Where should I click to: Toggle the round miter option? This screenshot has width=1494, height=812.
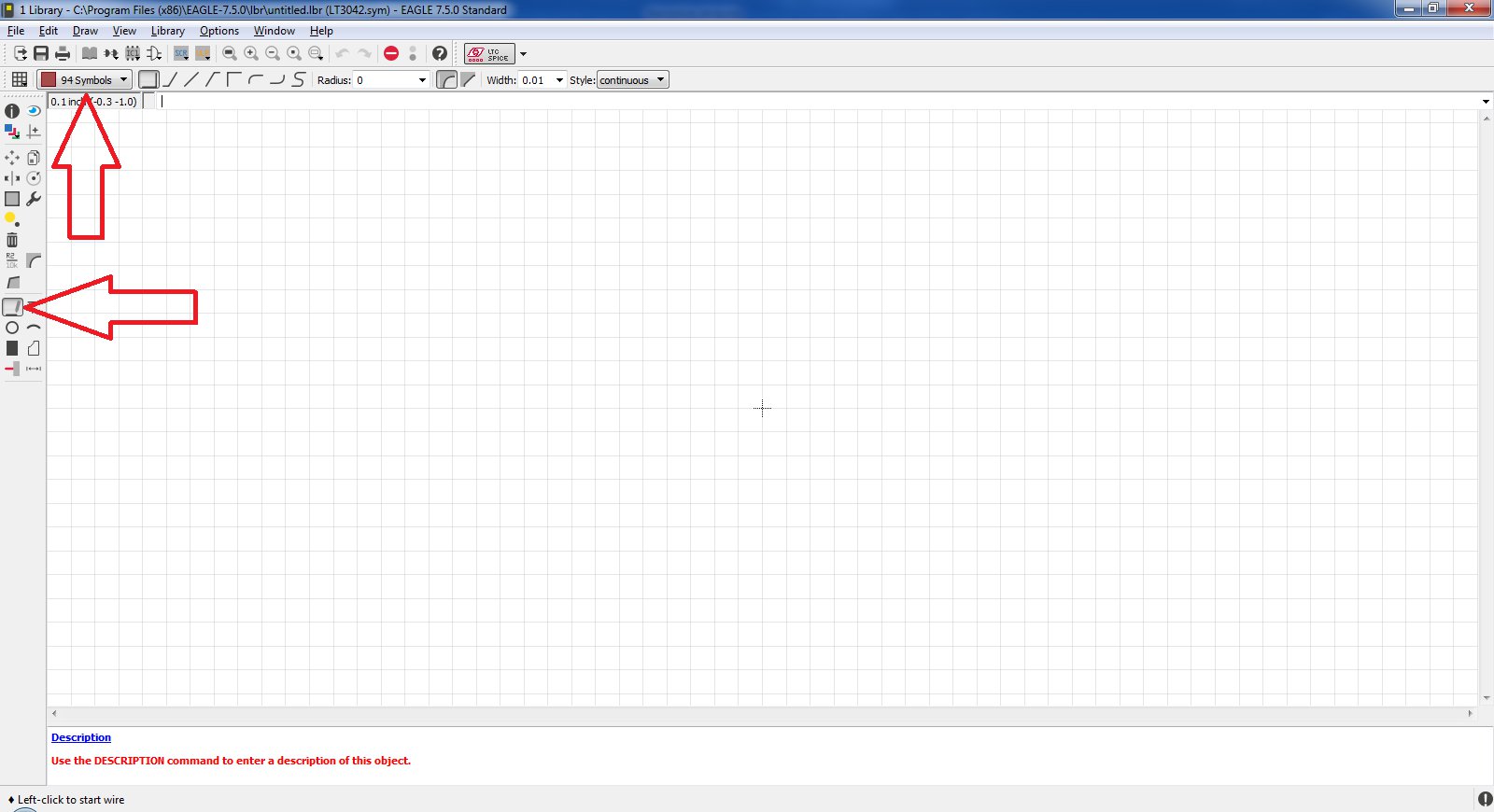[x=447, y=79]
